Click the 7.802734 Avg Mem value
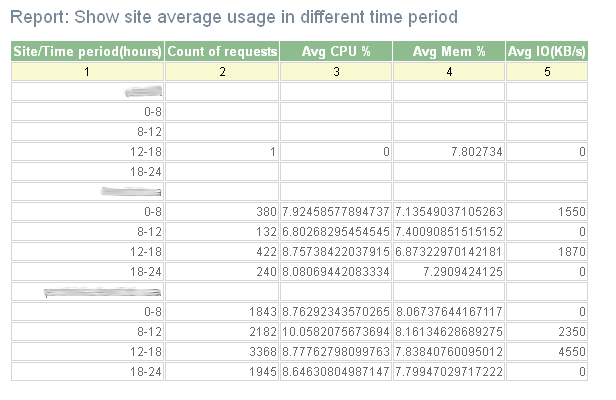Screen dimensions: 616x400 pos(477,152)
